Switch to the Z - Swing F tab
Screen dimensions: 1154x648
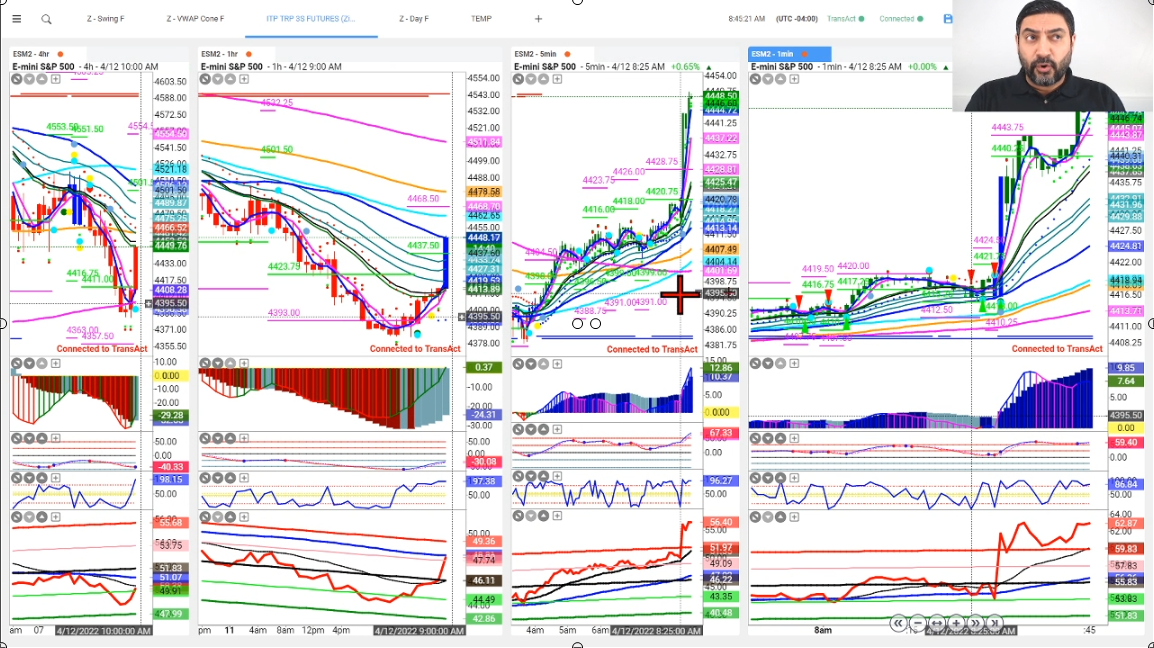107,19
